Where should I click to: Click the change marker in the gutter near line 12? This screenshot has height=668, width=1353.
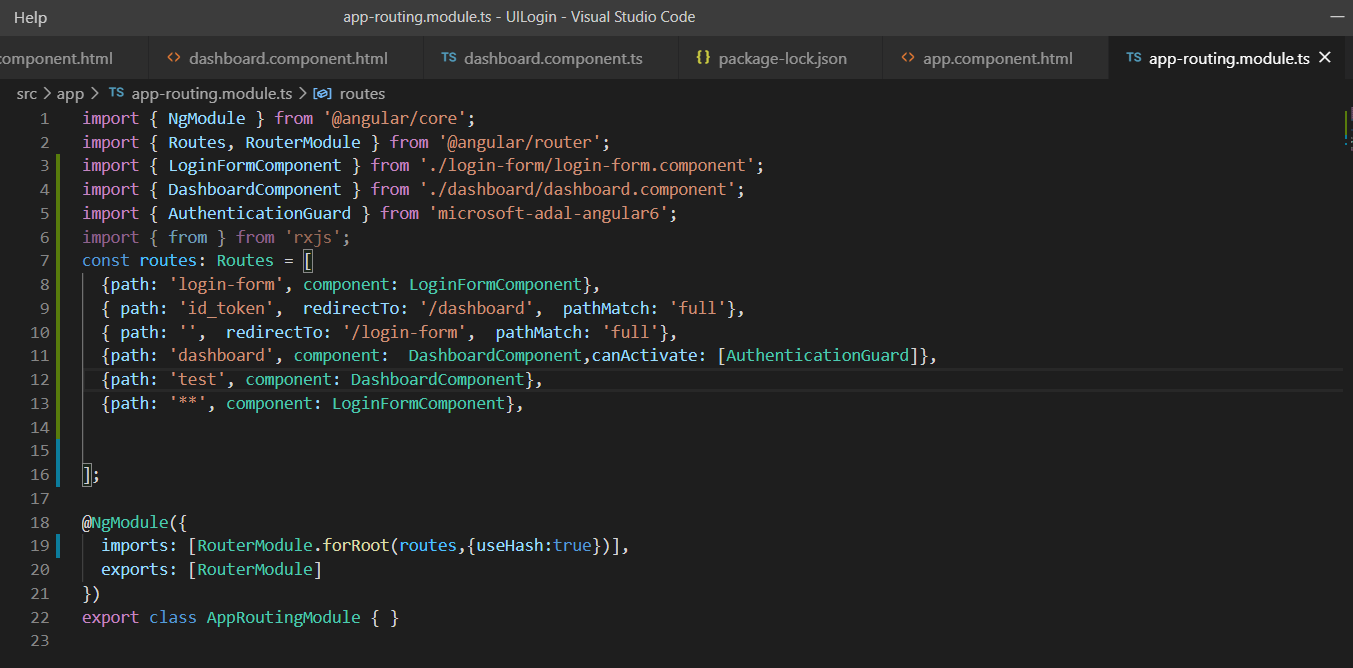(x=57, y=379)
